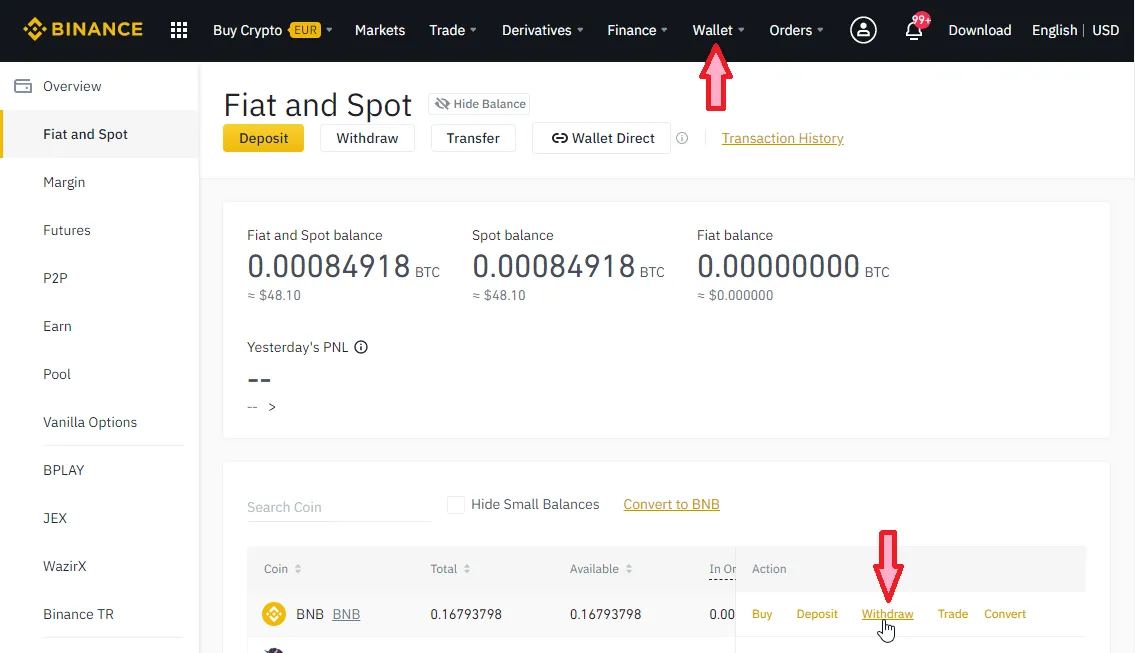Expand the Wallet menu dropdown arrow

click(x=741, y=30)
